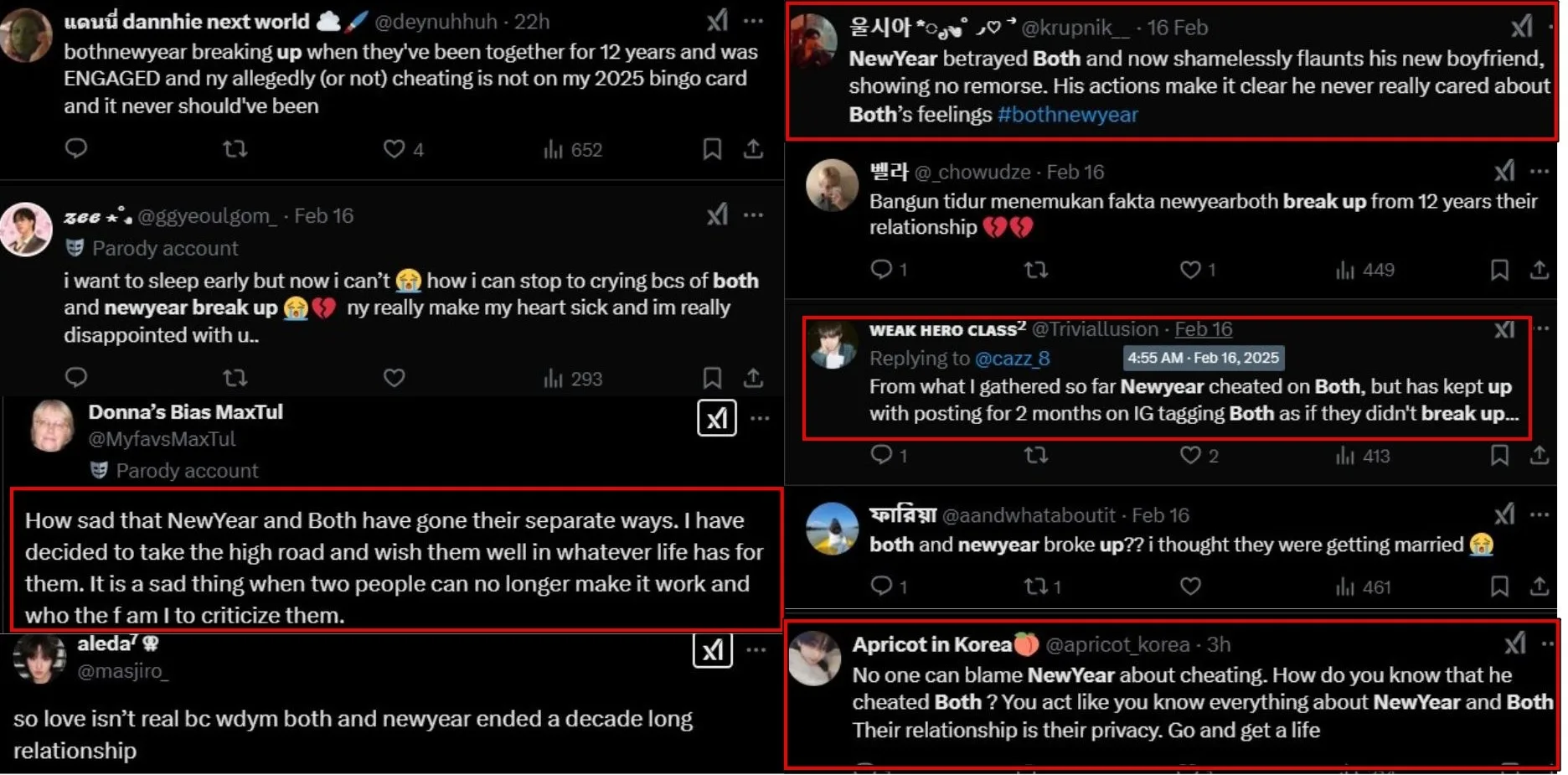Screen dimensions: 1568x775
Task: Click Grok icon on aleda's tweet
Action: [712, 650]
